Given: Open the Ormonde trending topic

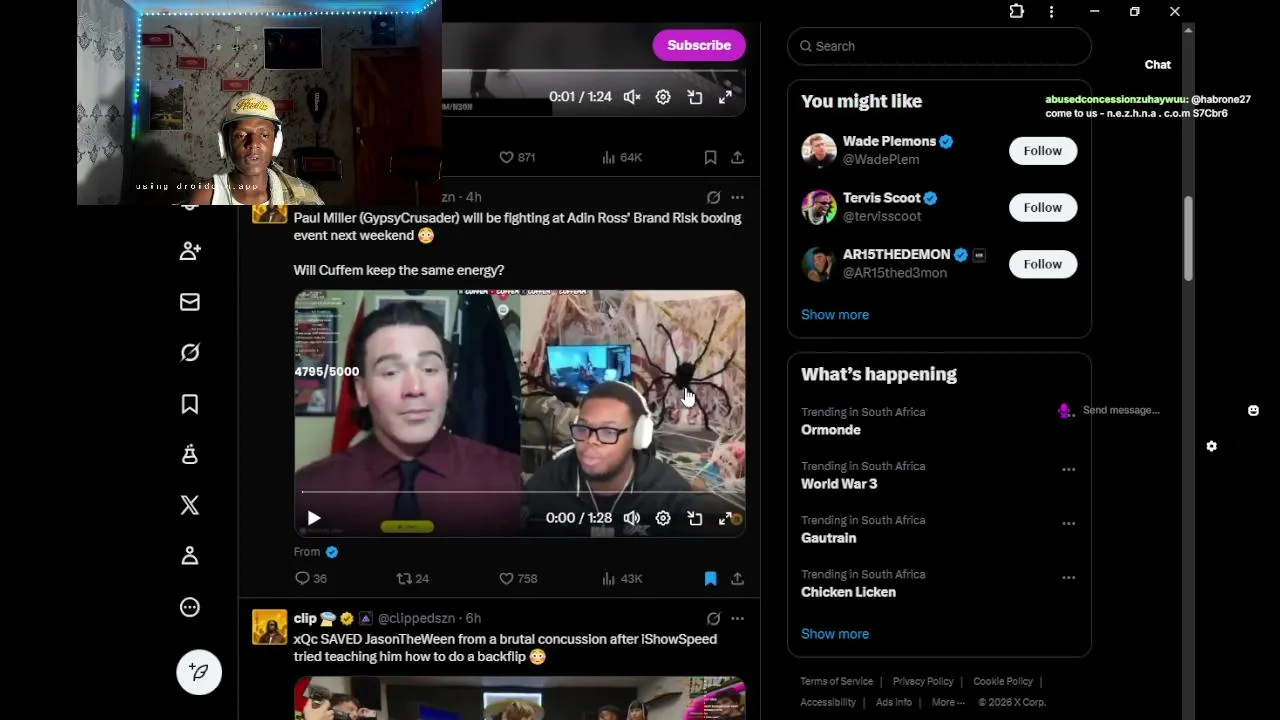Looking at the screenshot, I should [x=831, y=429].
